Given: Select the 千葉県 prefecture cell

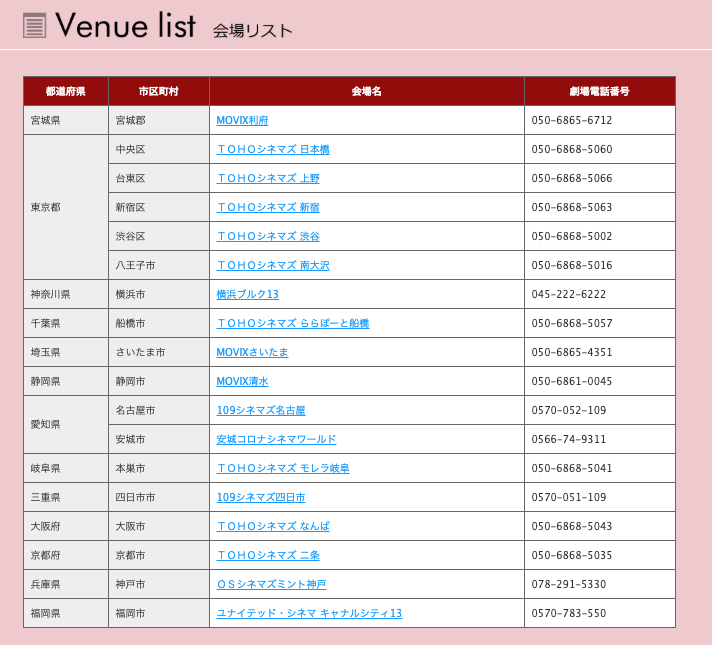Looking at the screenshot, I should (66, 323).
